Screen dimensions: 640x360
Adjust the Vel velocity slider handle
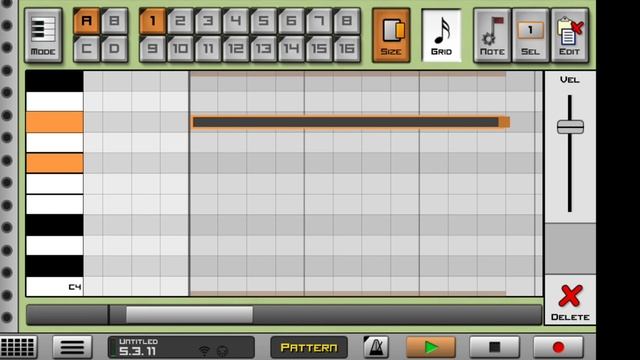tap(570, 127)
